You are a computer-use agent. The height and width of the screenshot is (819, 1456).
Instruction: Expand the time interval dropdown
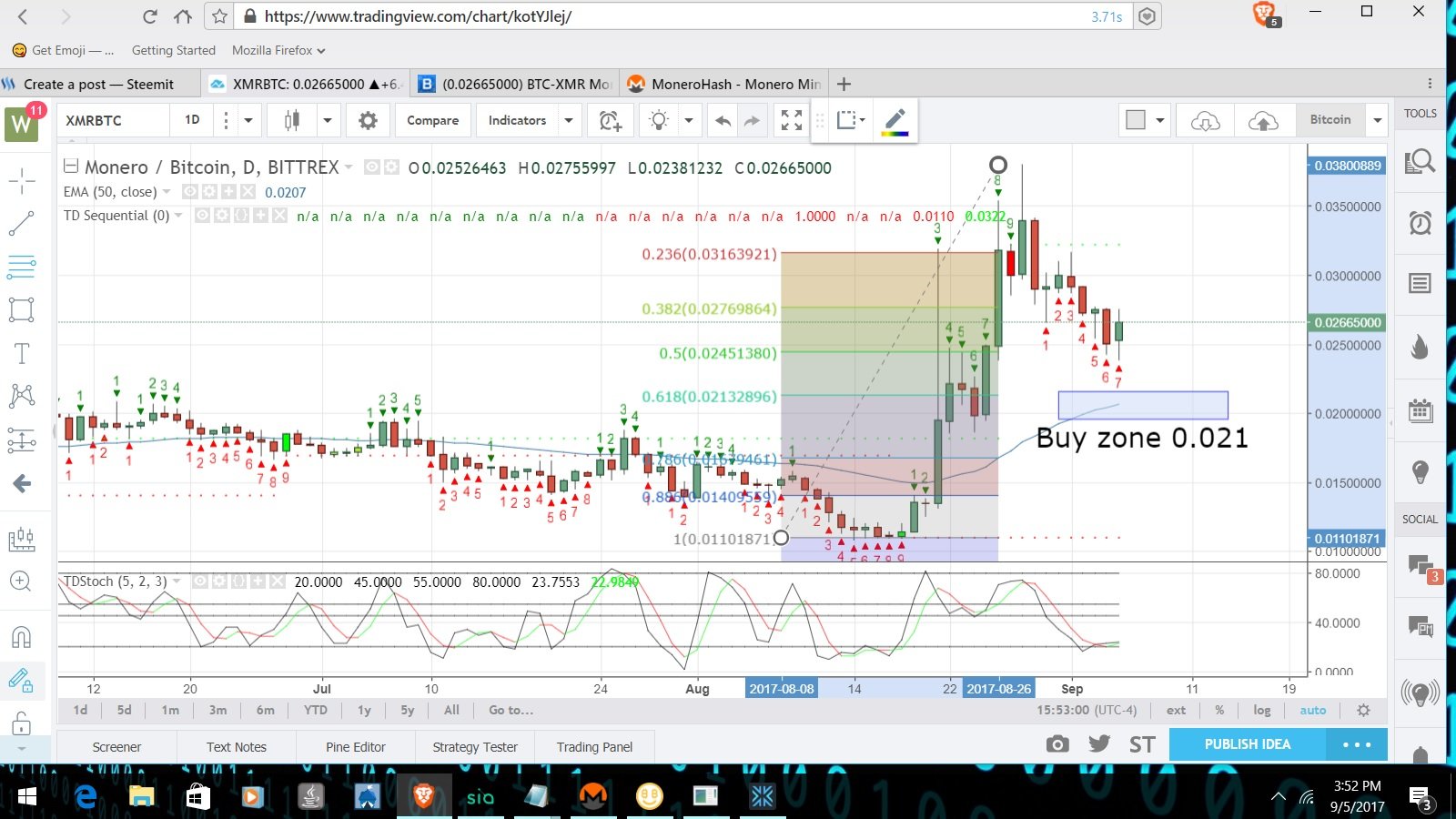(248, 120)
